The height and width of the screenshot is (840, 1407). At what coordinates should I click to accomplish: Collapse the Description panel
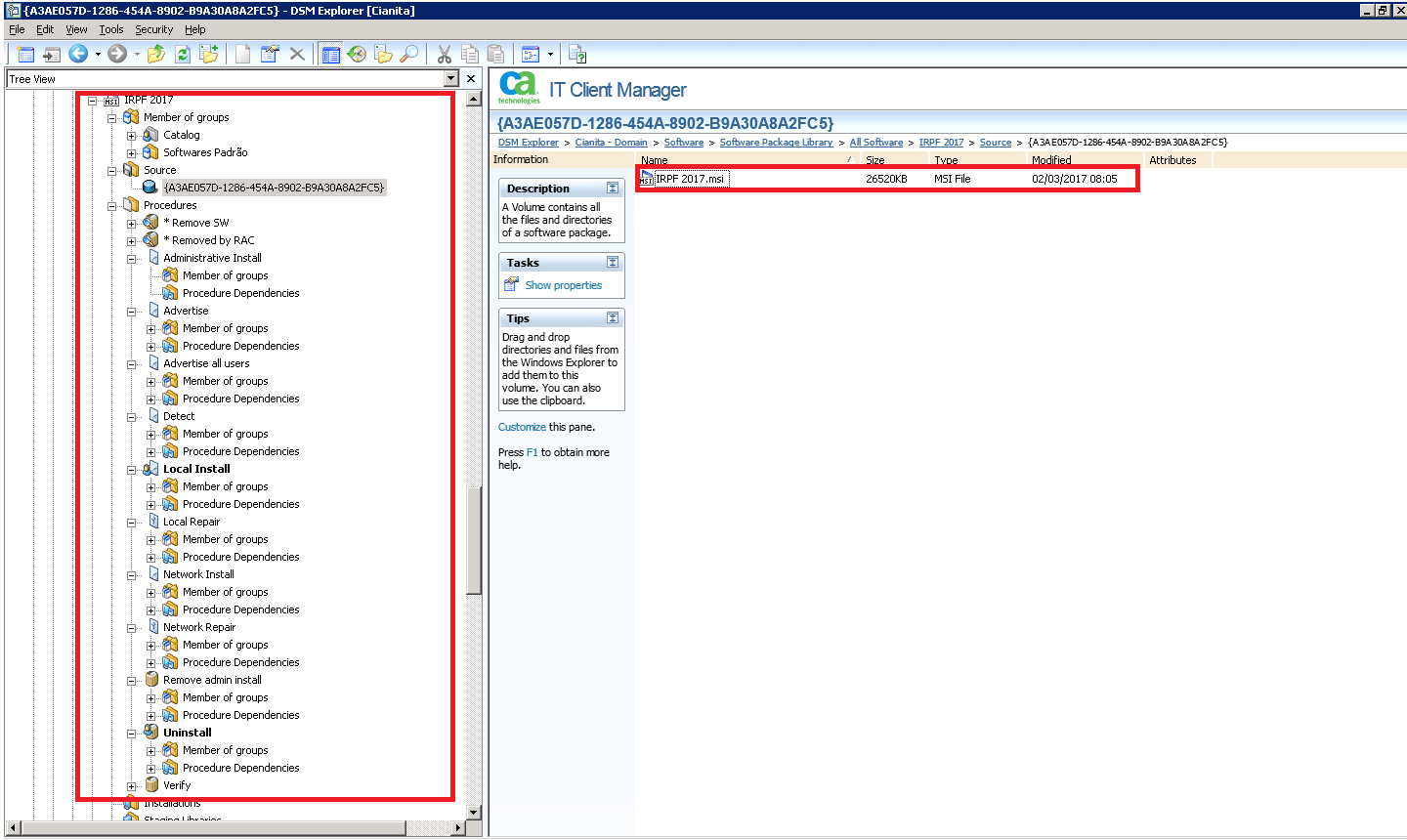613,188
